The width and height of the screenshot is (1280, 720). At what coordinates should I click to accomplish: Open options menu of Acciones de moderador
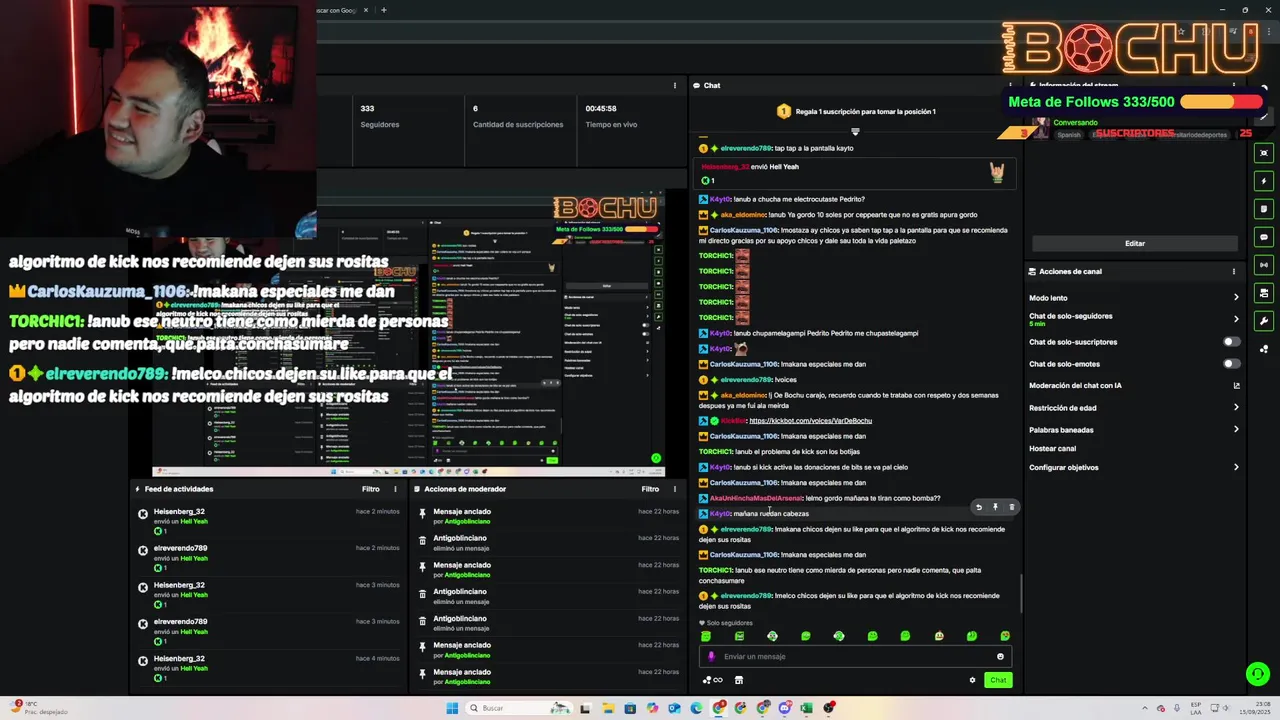click(x=675, y=489)
